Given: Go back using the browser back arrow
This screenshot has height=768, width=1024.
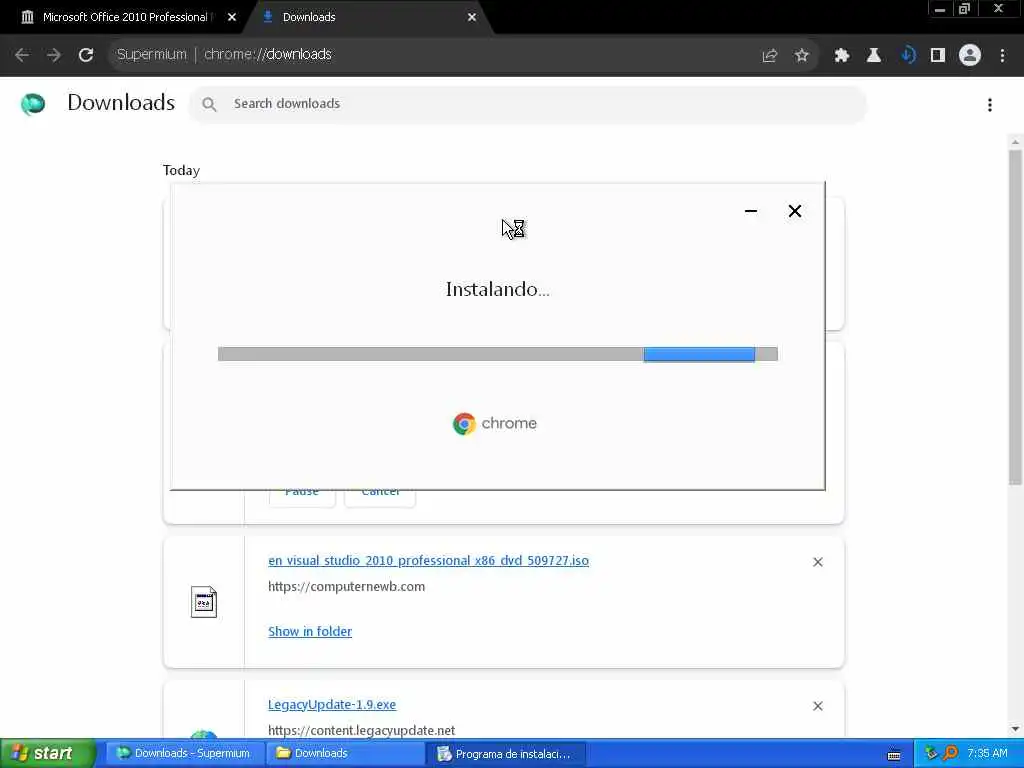Looking at the screenshot, I should [22, 55].
